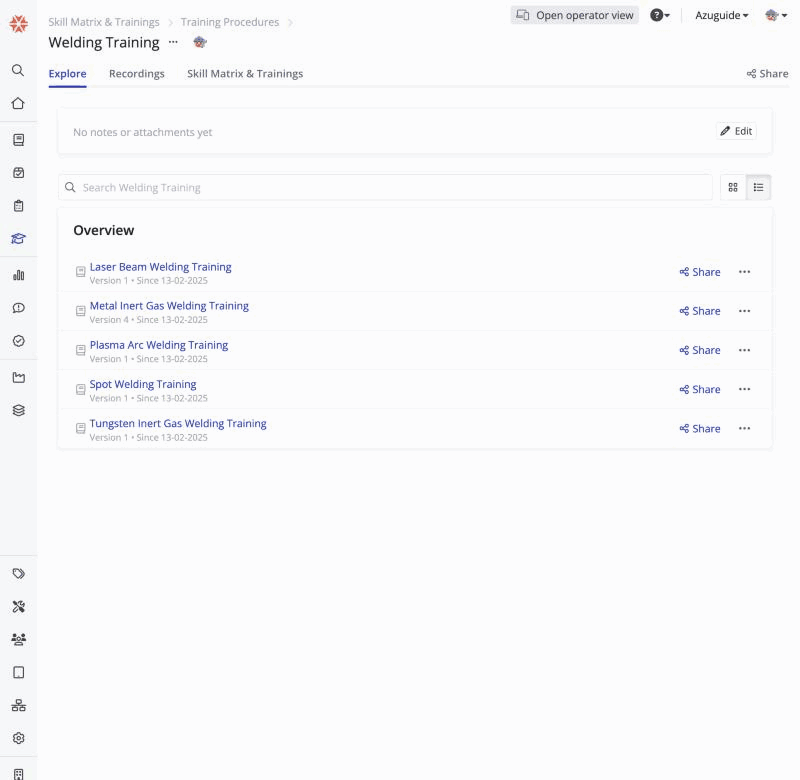Screen dimensions: 800x780
Task: Open more options for Spot Welding Training
Action: point(744,389)
